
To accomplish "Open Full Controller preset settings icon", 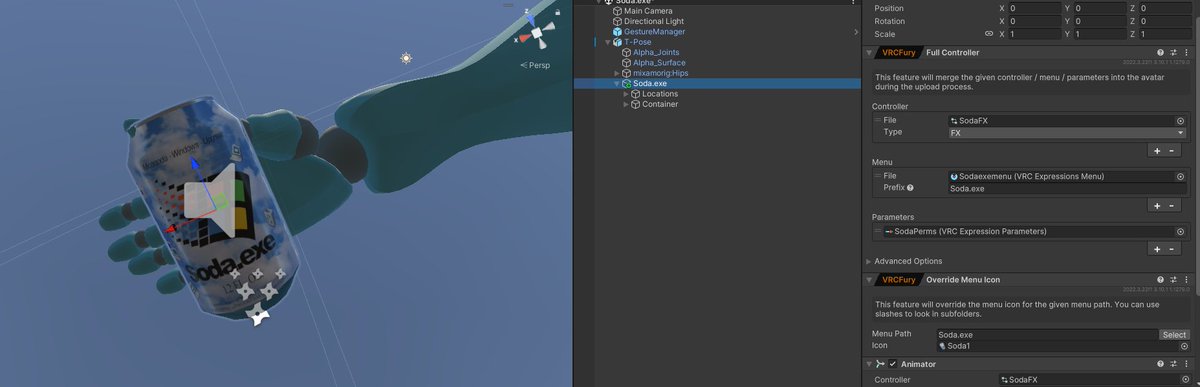I will pyautogui.click(x=1173, y=52).
